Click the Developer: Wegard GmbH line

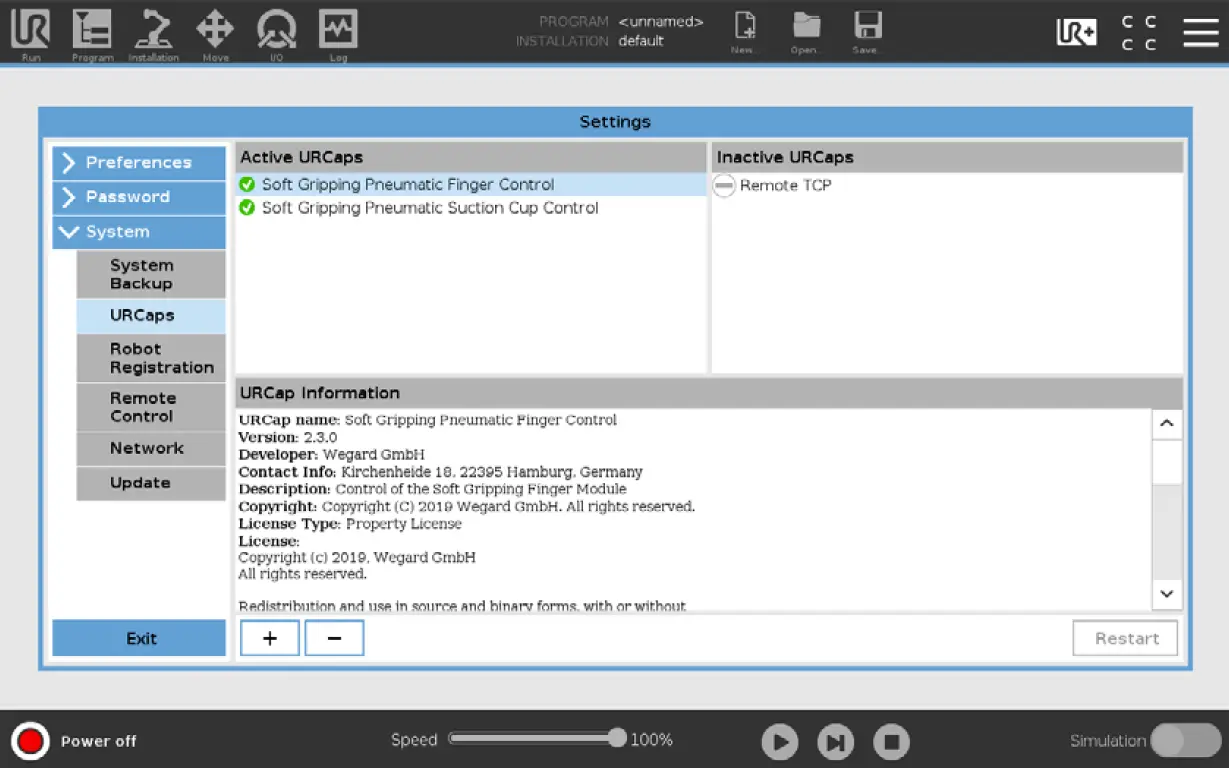331,455
